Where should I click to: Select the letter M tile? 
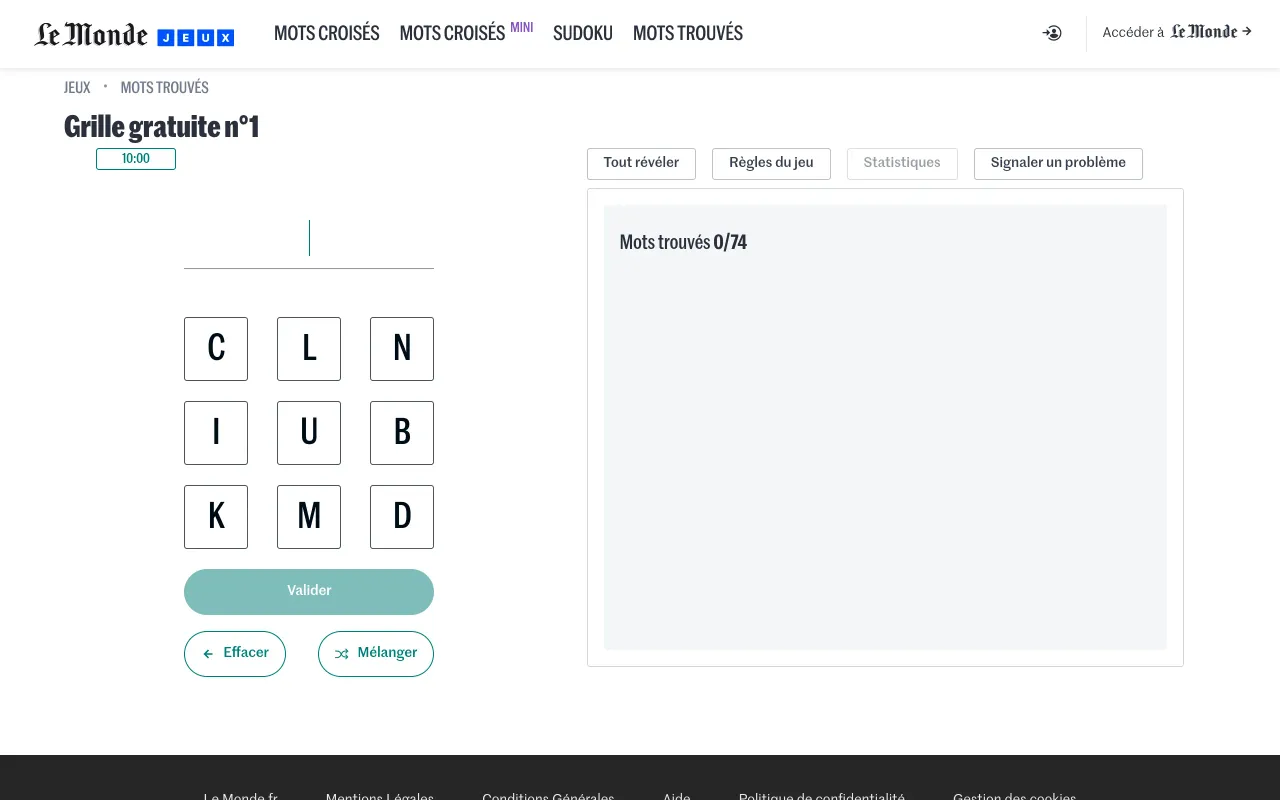coord(309,517)
